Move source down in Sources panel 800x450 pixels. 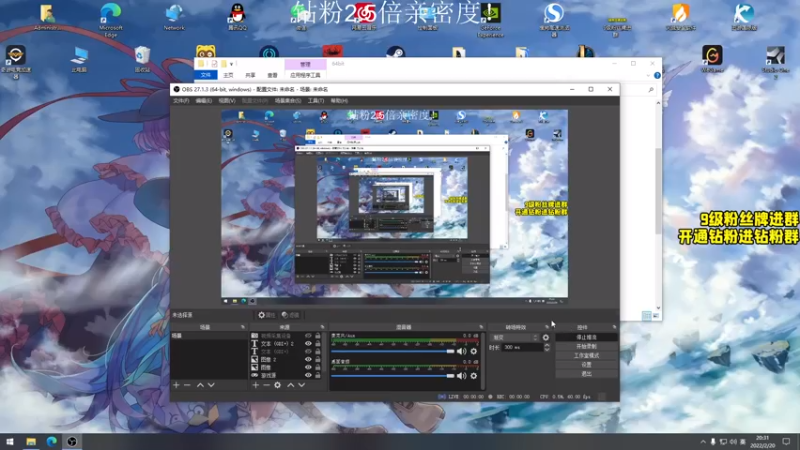pyautogui.click(x=302, y=385)
